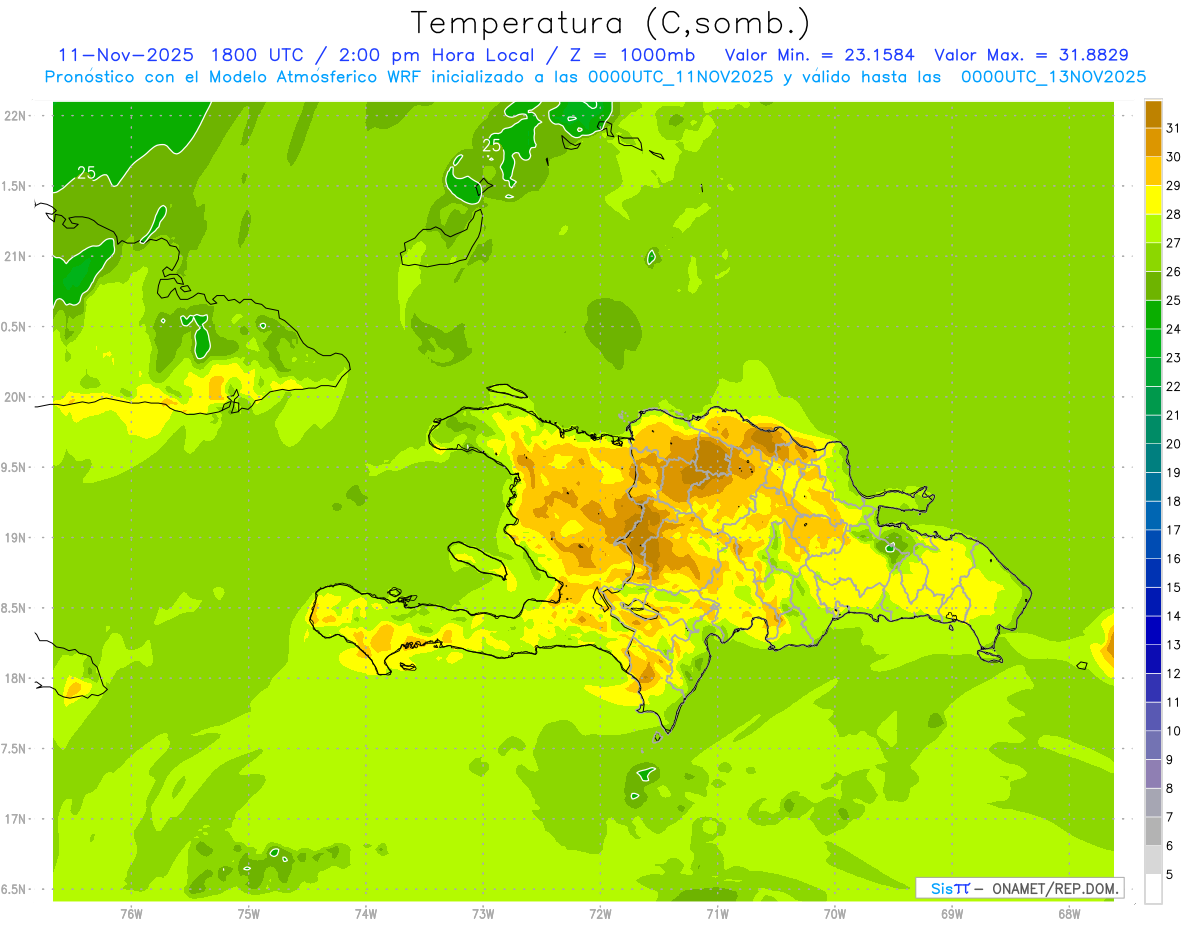Click the color scale value '19'
1200x927 pixels.
[x=1174, y=473]
